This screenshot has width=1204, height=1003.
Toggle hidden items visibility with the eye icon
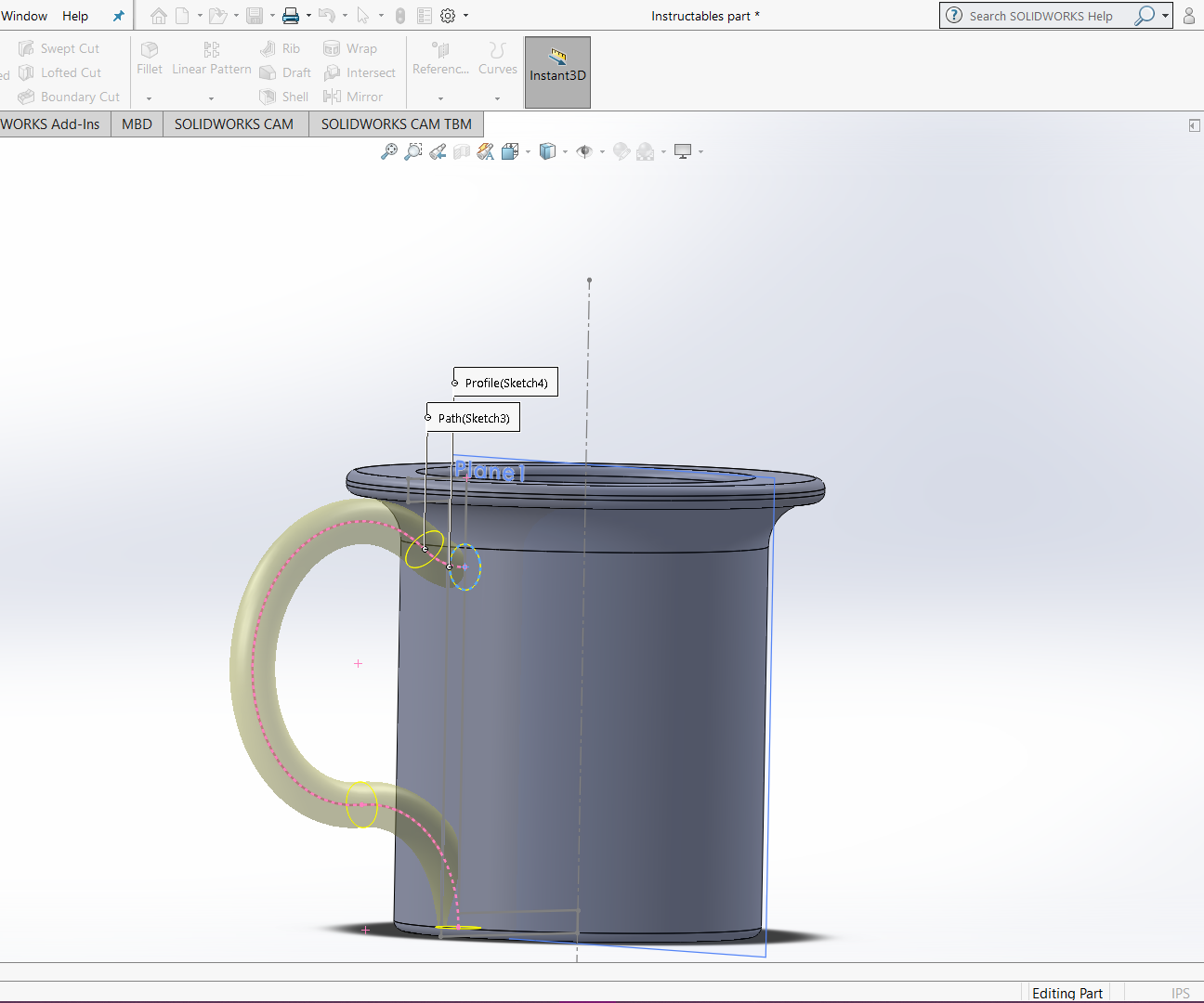coord(585,150)
